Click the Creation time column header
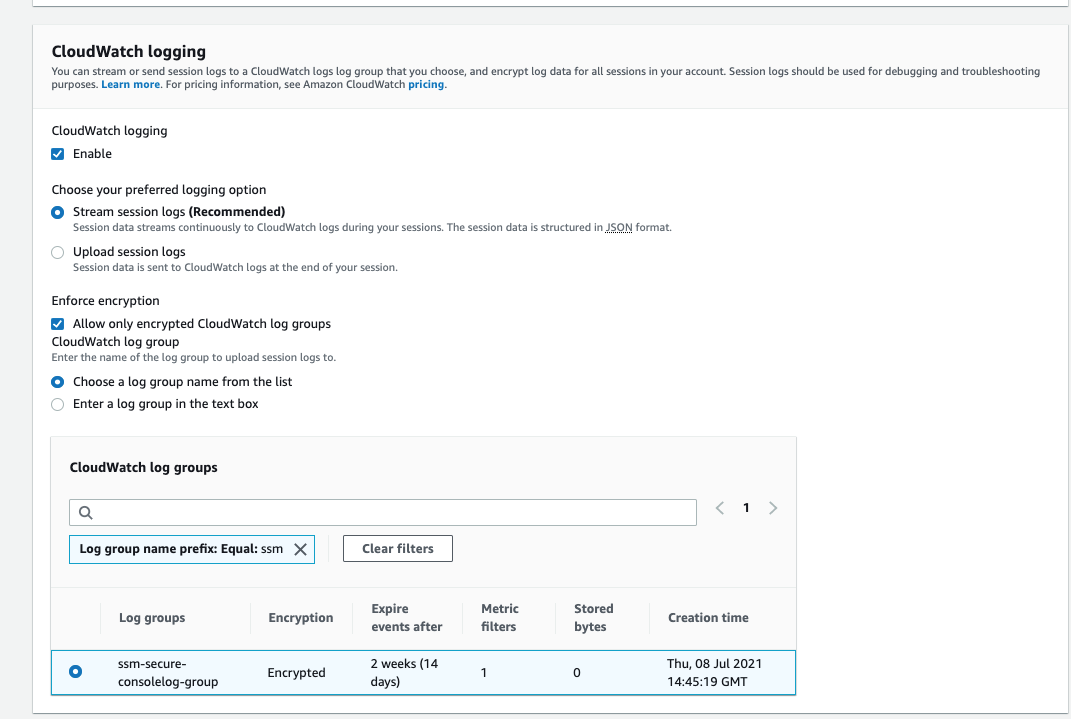 708,617
